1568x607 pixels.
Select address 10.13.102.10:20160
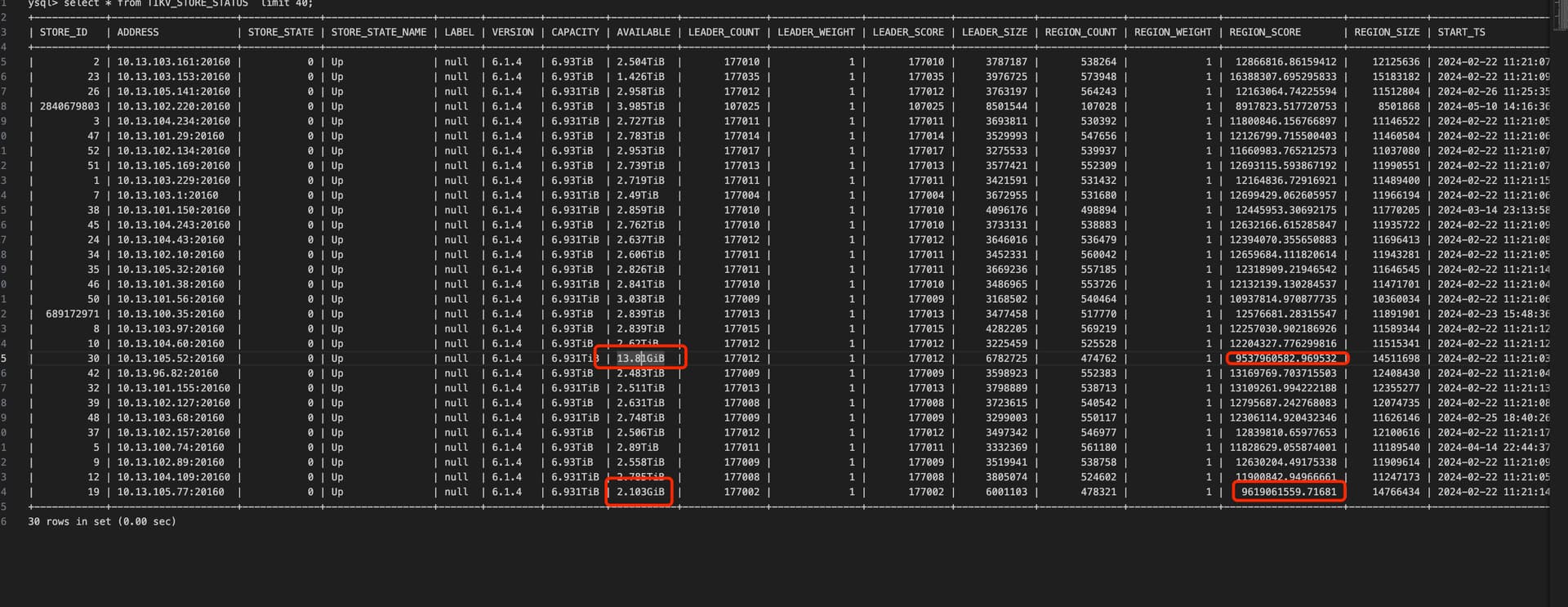171,255
